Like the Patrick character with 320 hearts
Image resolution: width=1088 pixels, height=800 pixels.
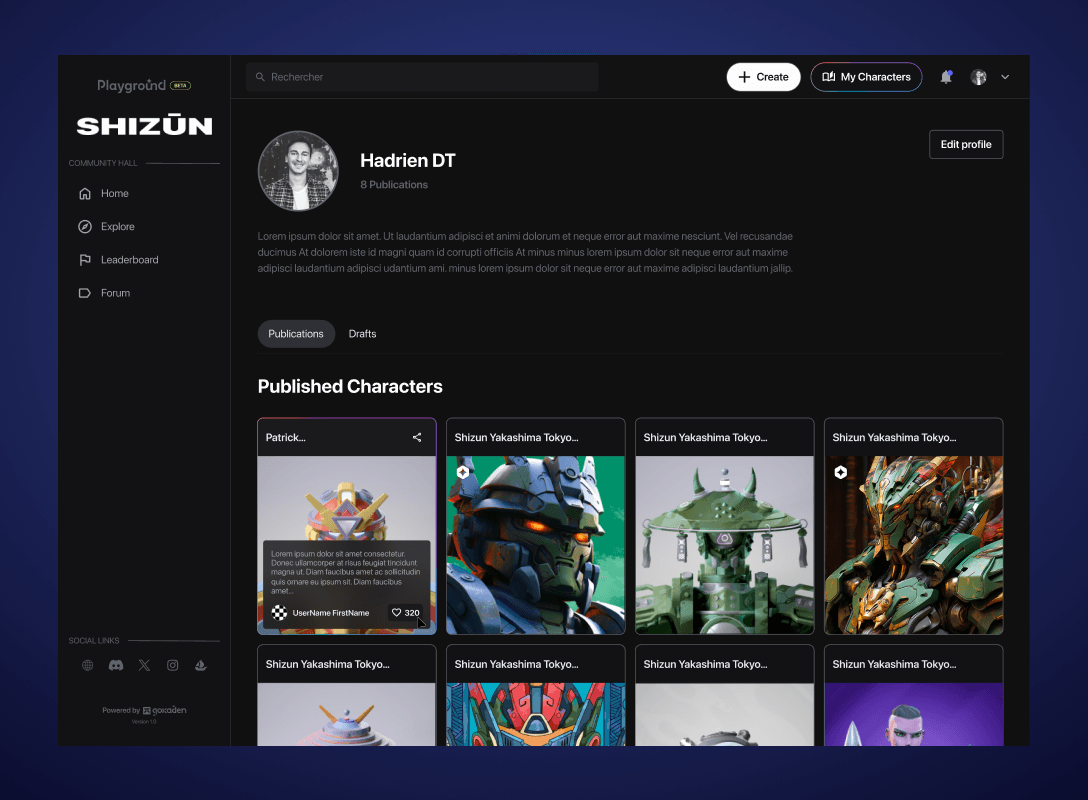tap(405, 613)
